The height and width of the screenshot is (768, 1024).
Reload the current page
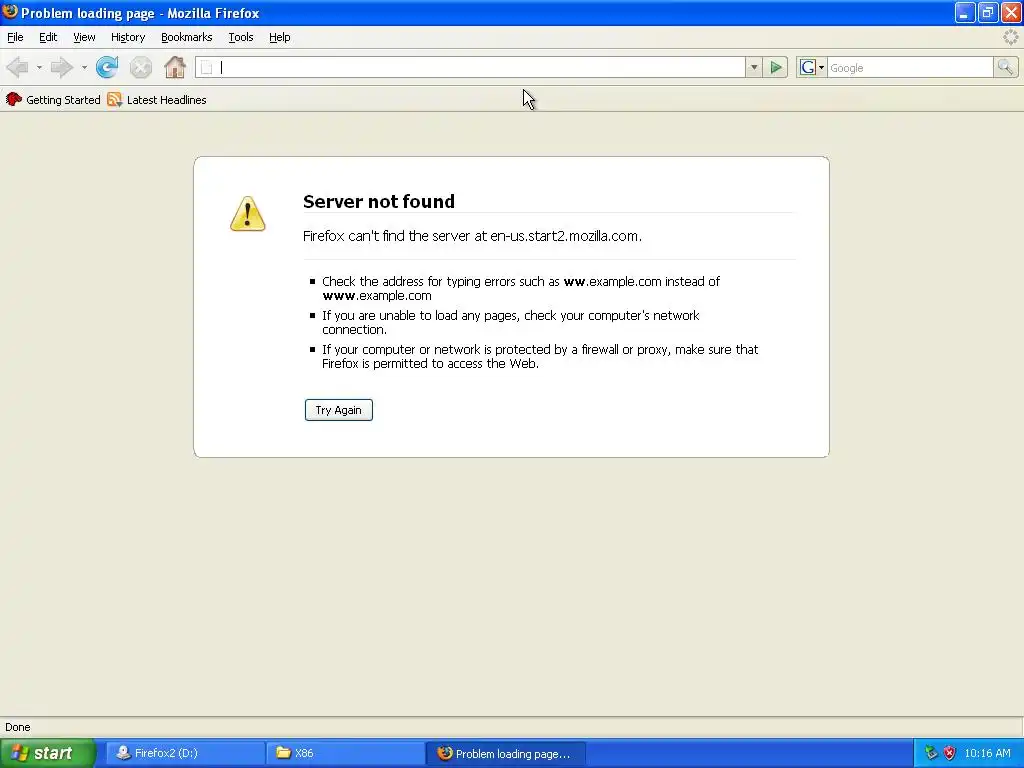click(107, 67)
